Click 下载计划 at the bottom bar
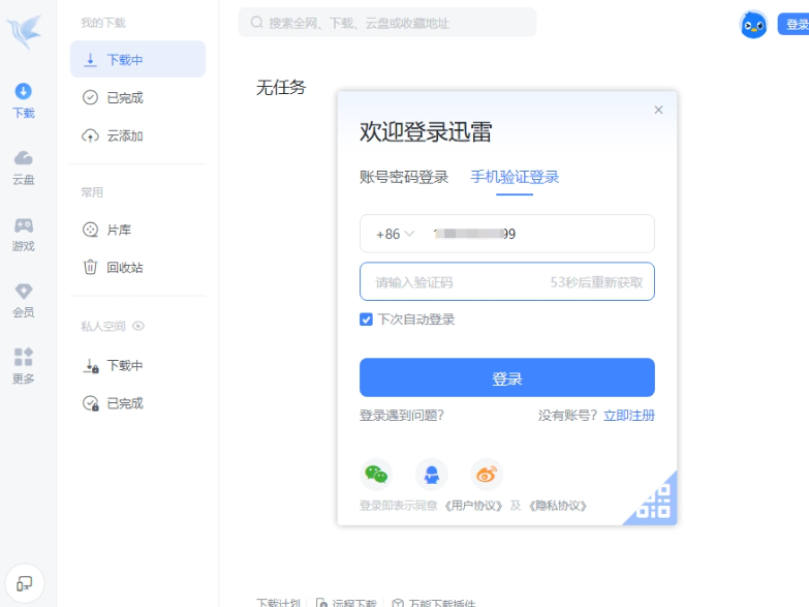Viewport: 809px width, 607px height. 278,602
